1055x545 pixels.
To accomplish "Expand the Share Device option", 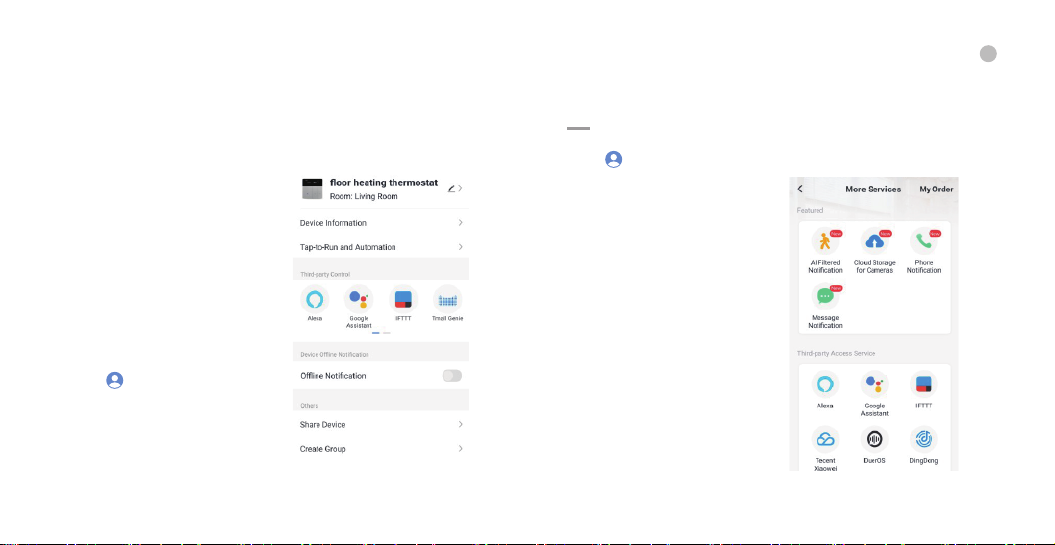I will coord(380,425).
